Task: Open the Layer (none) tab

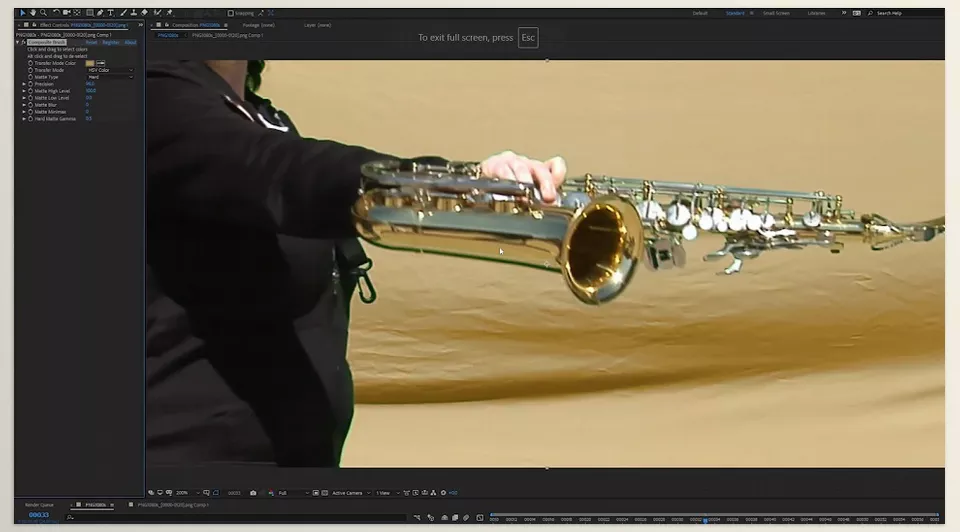Action: 318,25
